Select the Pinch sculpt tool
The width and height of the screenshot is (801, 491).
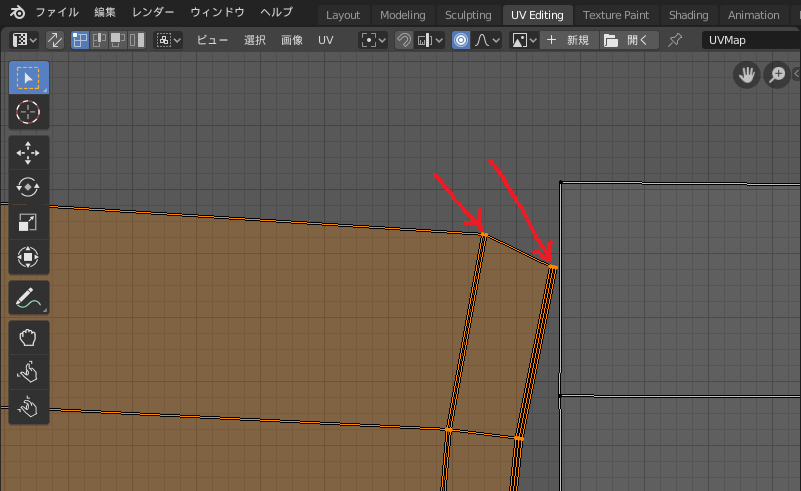click(29, 407)
